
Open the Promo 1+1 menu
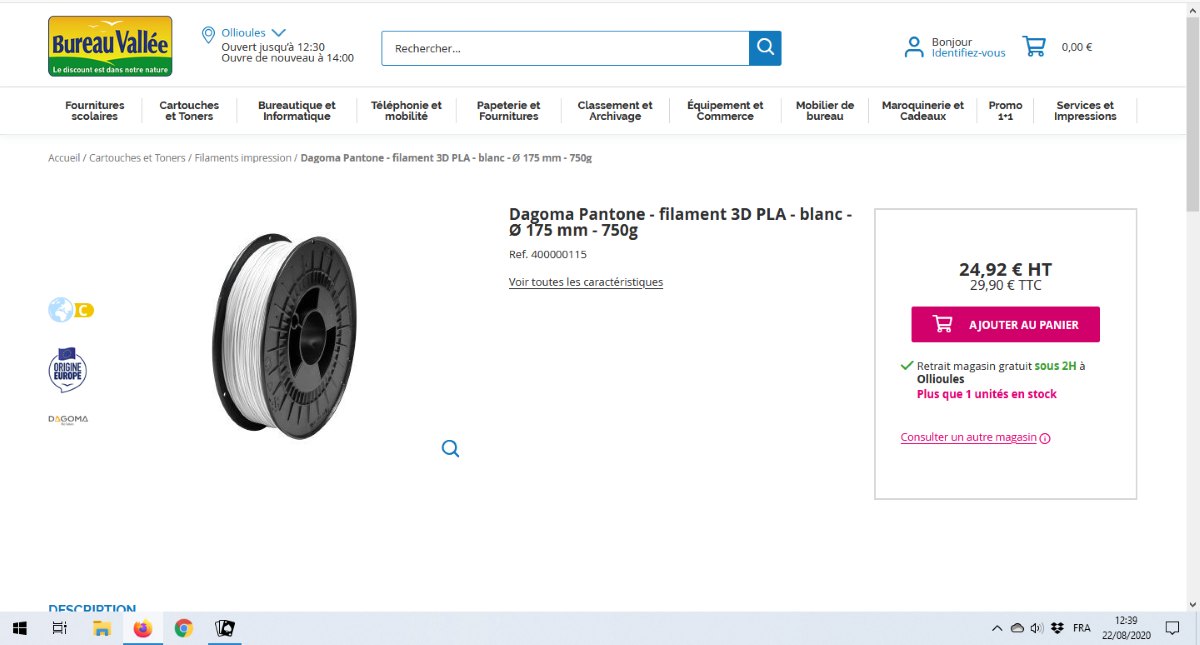1005,110
